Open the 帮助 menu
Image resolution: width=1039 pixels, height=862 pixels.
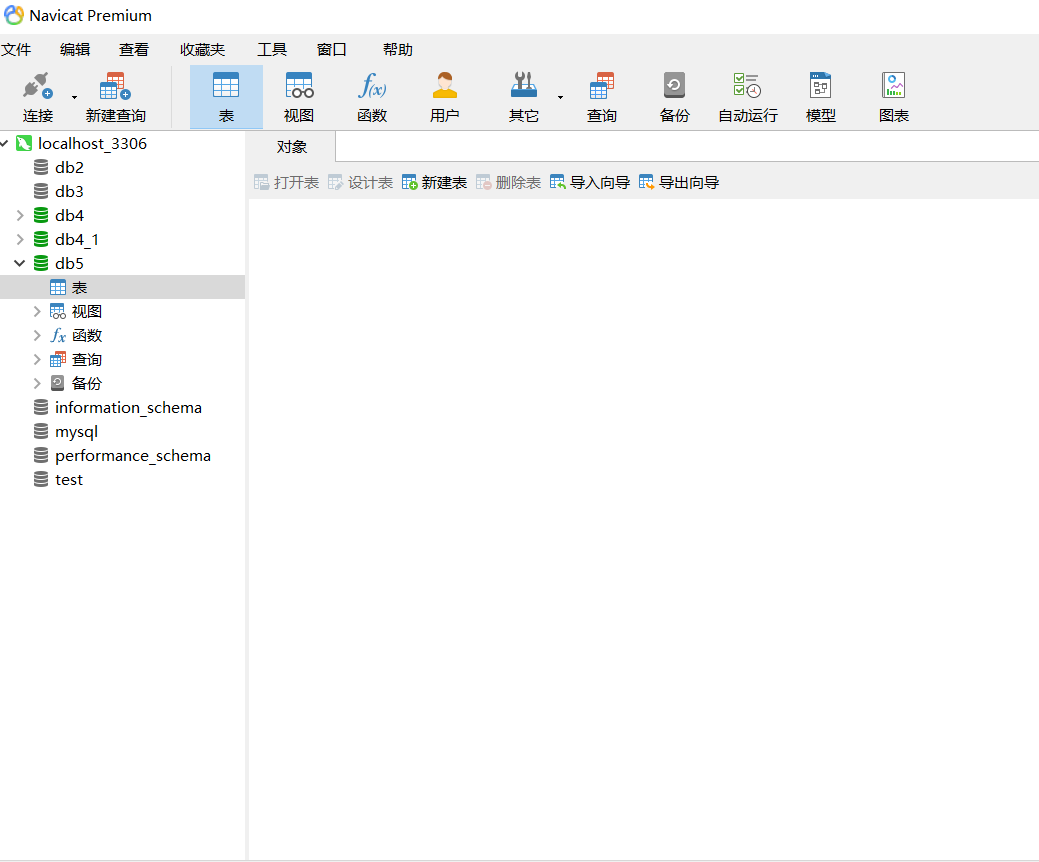(398, 50)
